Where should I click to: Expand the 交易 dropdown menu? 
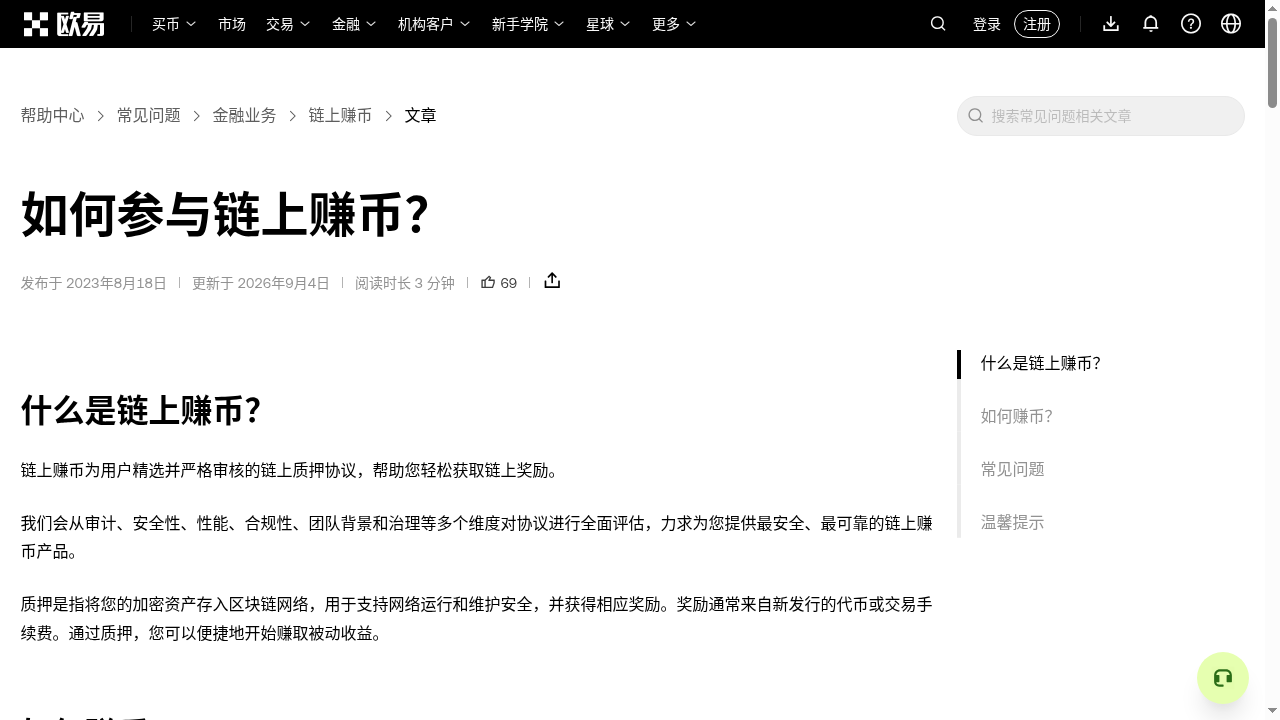point(288,24)
